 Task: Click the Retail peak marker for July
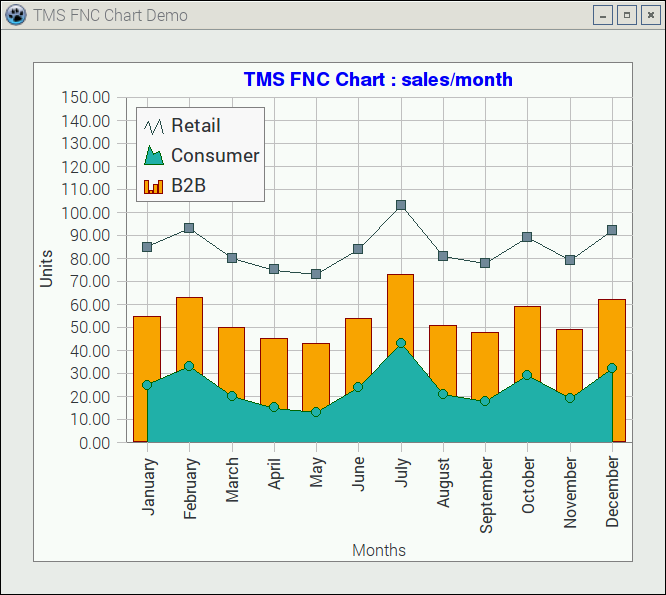(x=401, y=205)
